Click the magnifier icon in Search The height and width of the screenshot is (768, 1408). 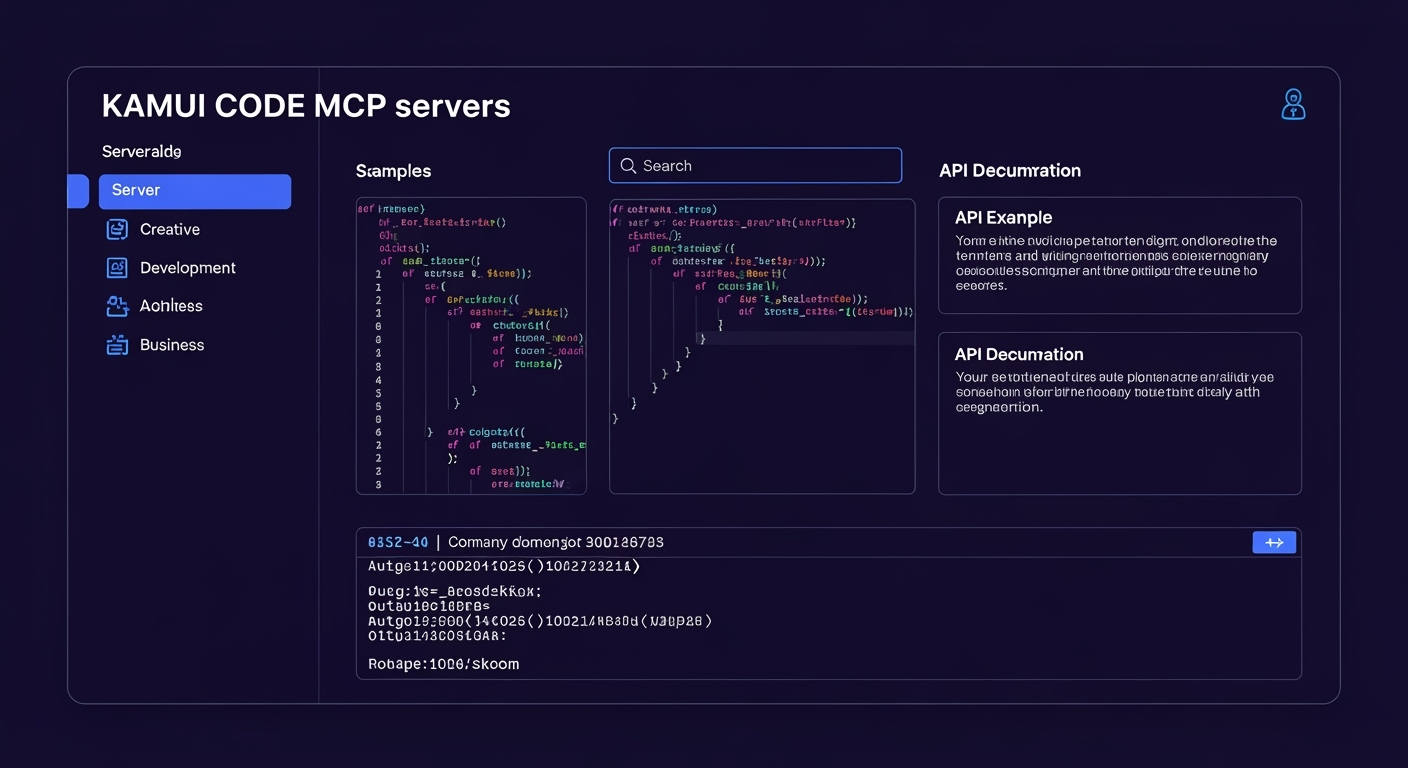tap(628, 166)
